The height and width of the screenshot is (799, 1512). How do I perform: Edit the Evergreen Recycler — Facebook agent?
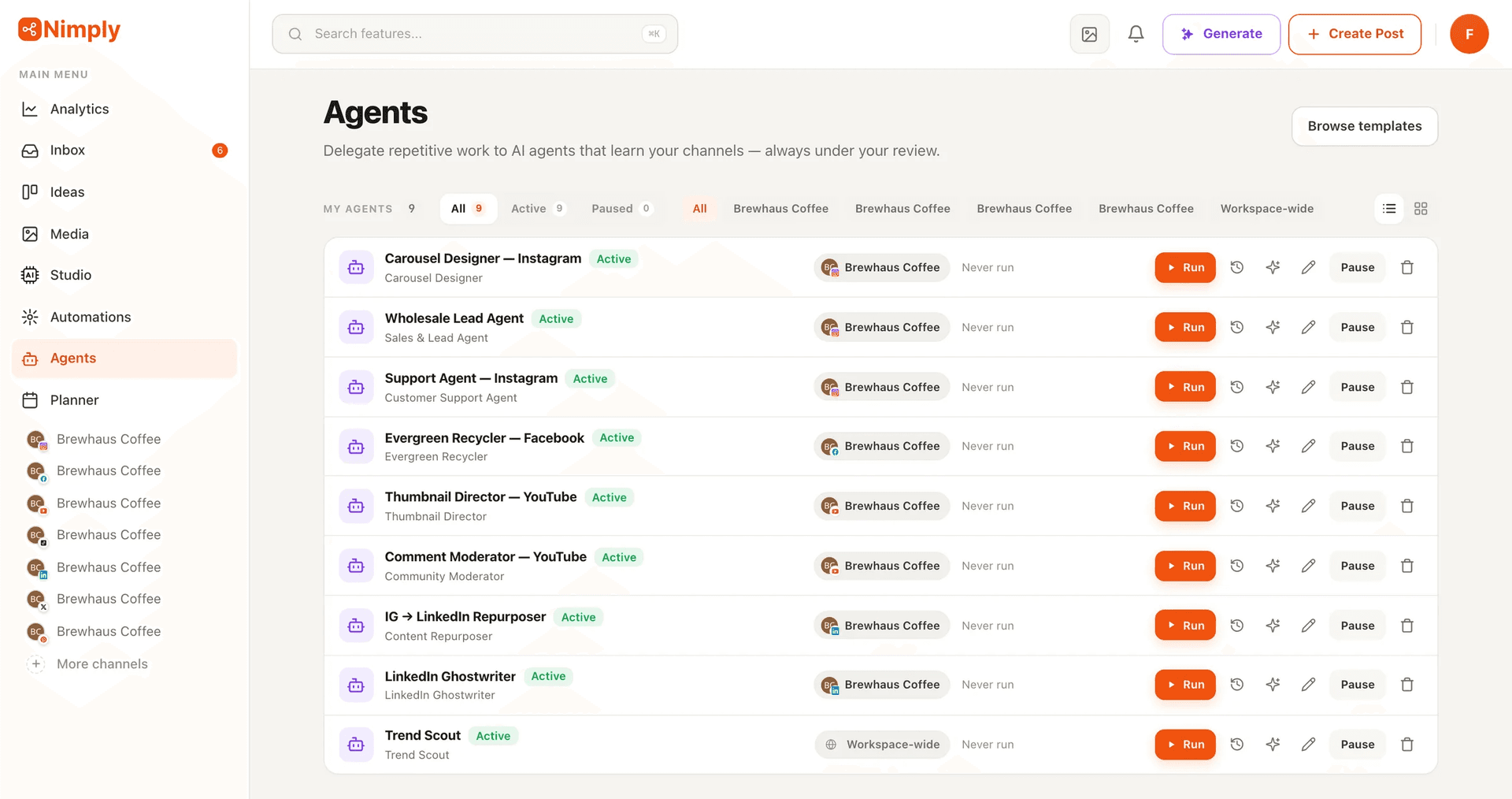1308,446
